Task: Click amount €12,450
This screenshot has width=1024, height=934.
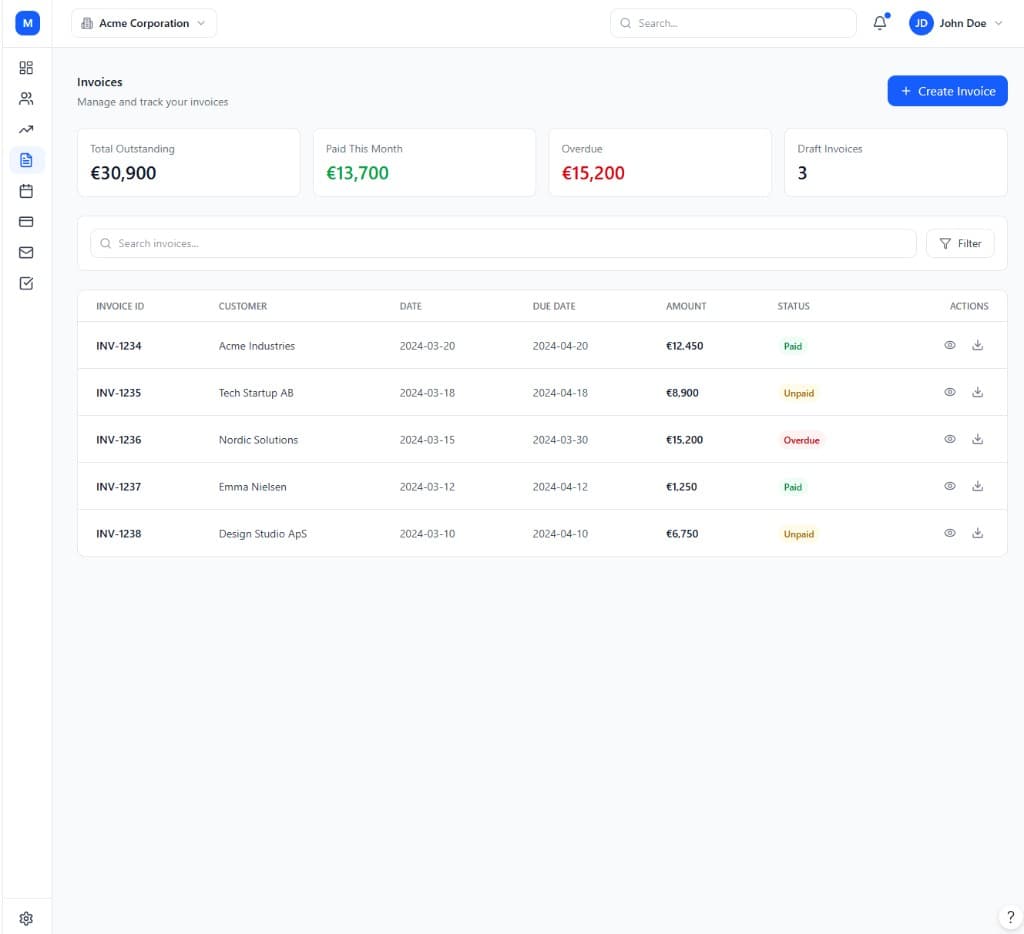Action: click(x=684, y=346)
